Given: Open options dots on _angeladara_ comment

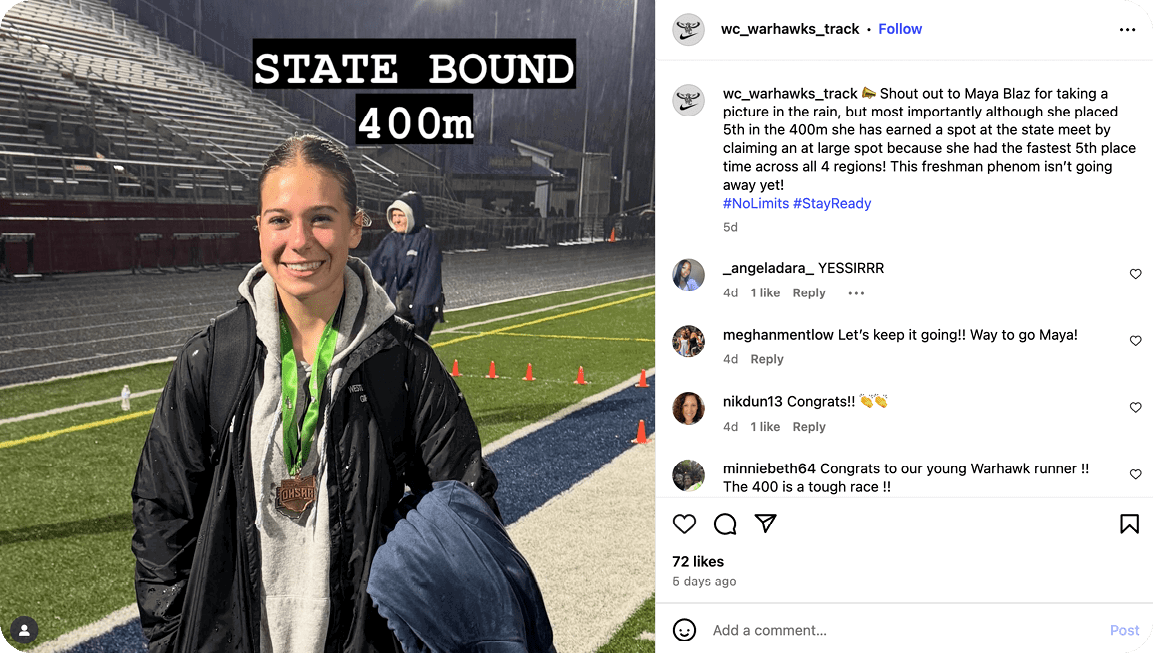Looking at the screenshot, I should click(x=856, y=293).
